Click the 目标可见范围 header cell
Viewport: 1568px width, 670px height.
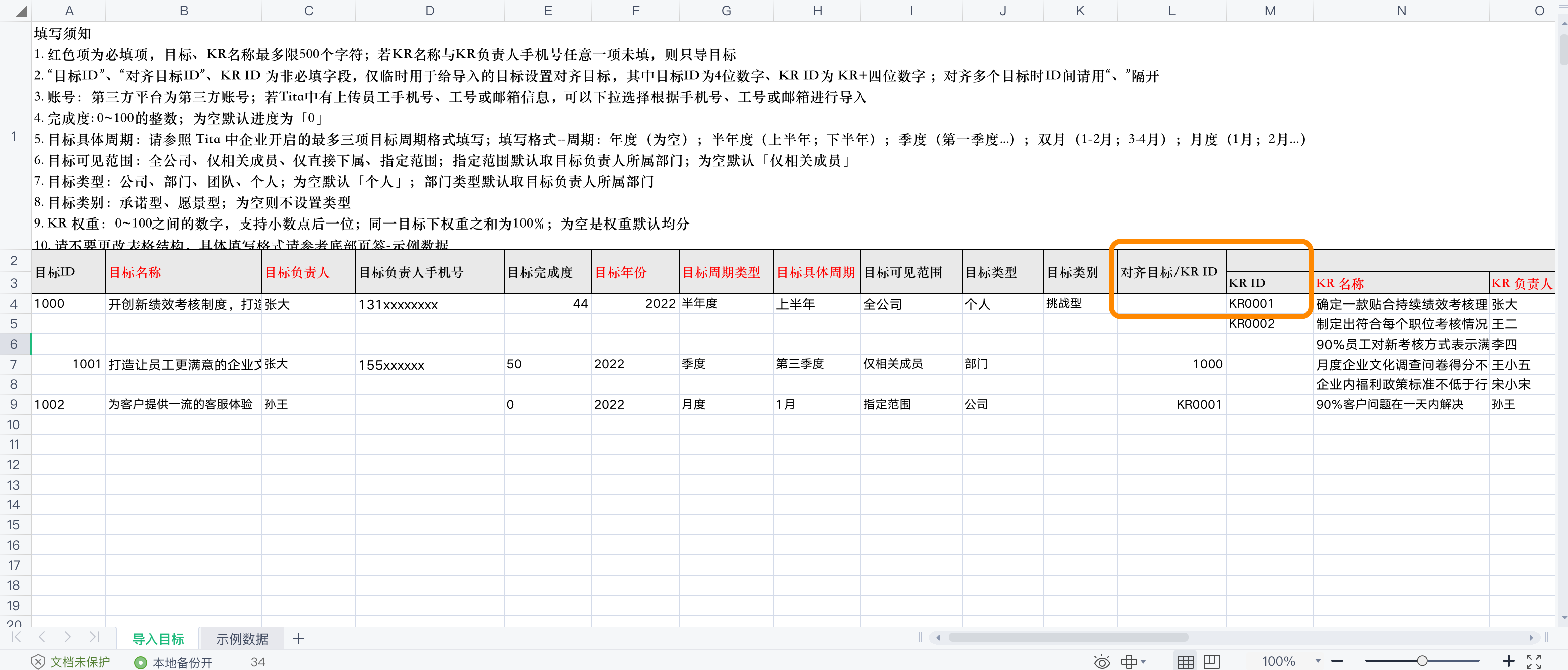click(911, 272)
